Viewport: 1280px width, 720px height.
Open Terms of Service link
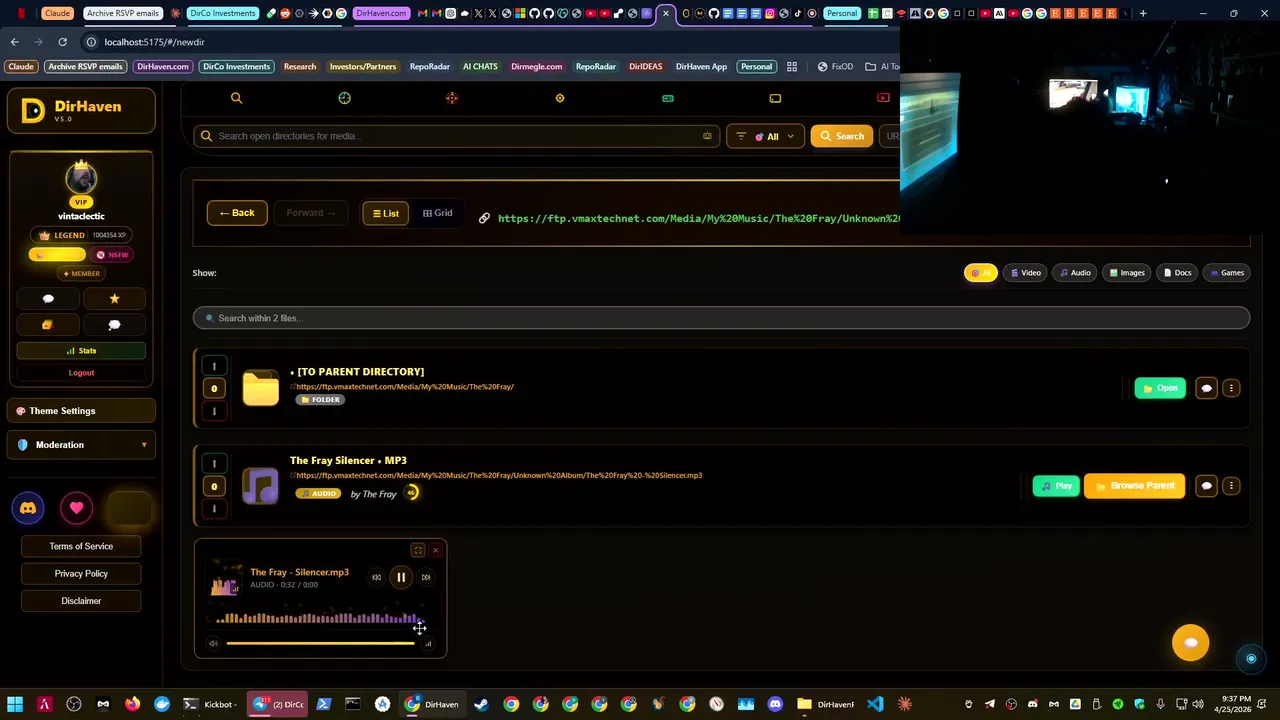coord(81,546)
